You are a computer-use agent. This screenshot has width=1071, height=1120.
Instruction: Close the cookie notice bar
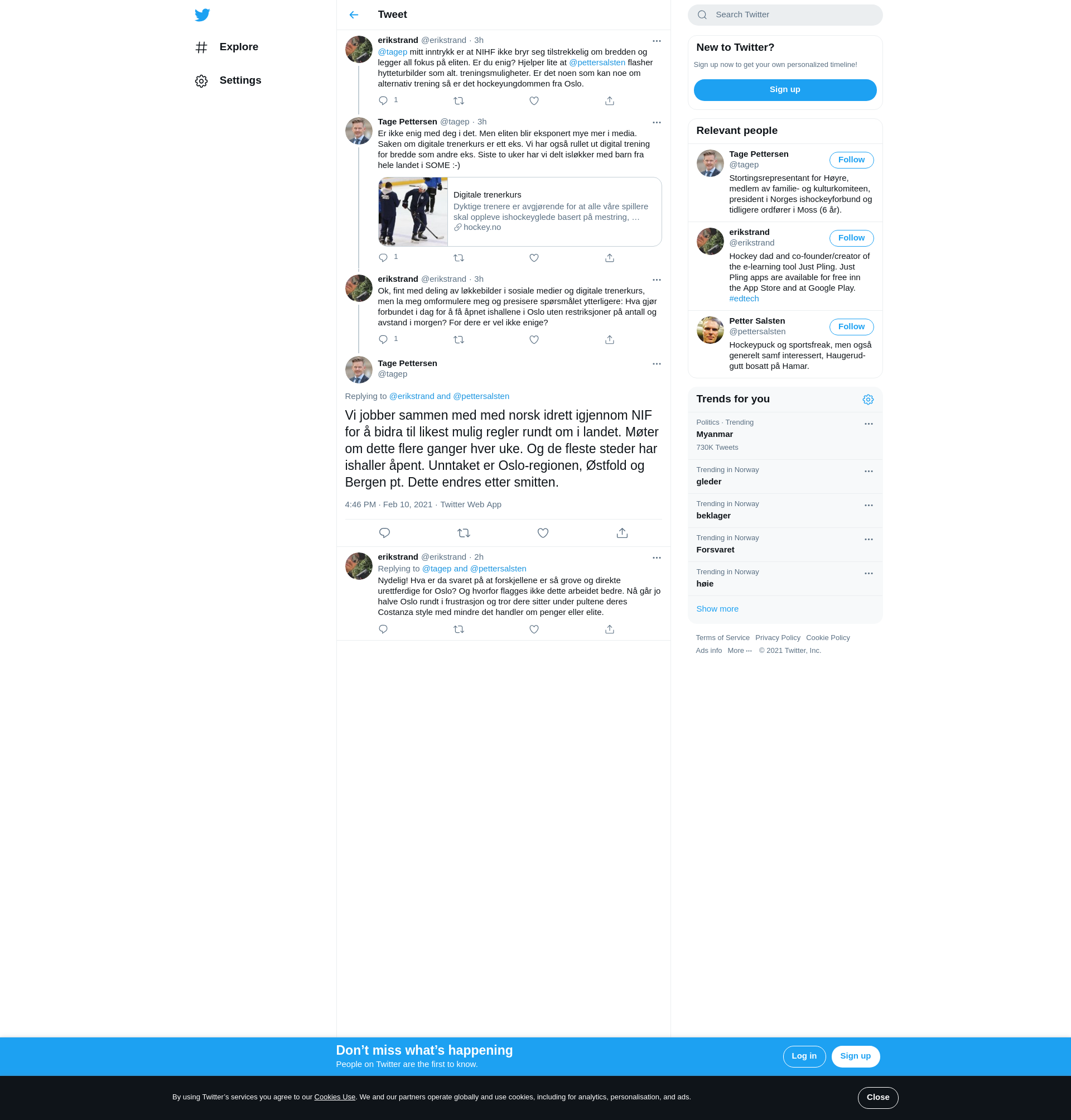coord(877,1098)
